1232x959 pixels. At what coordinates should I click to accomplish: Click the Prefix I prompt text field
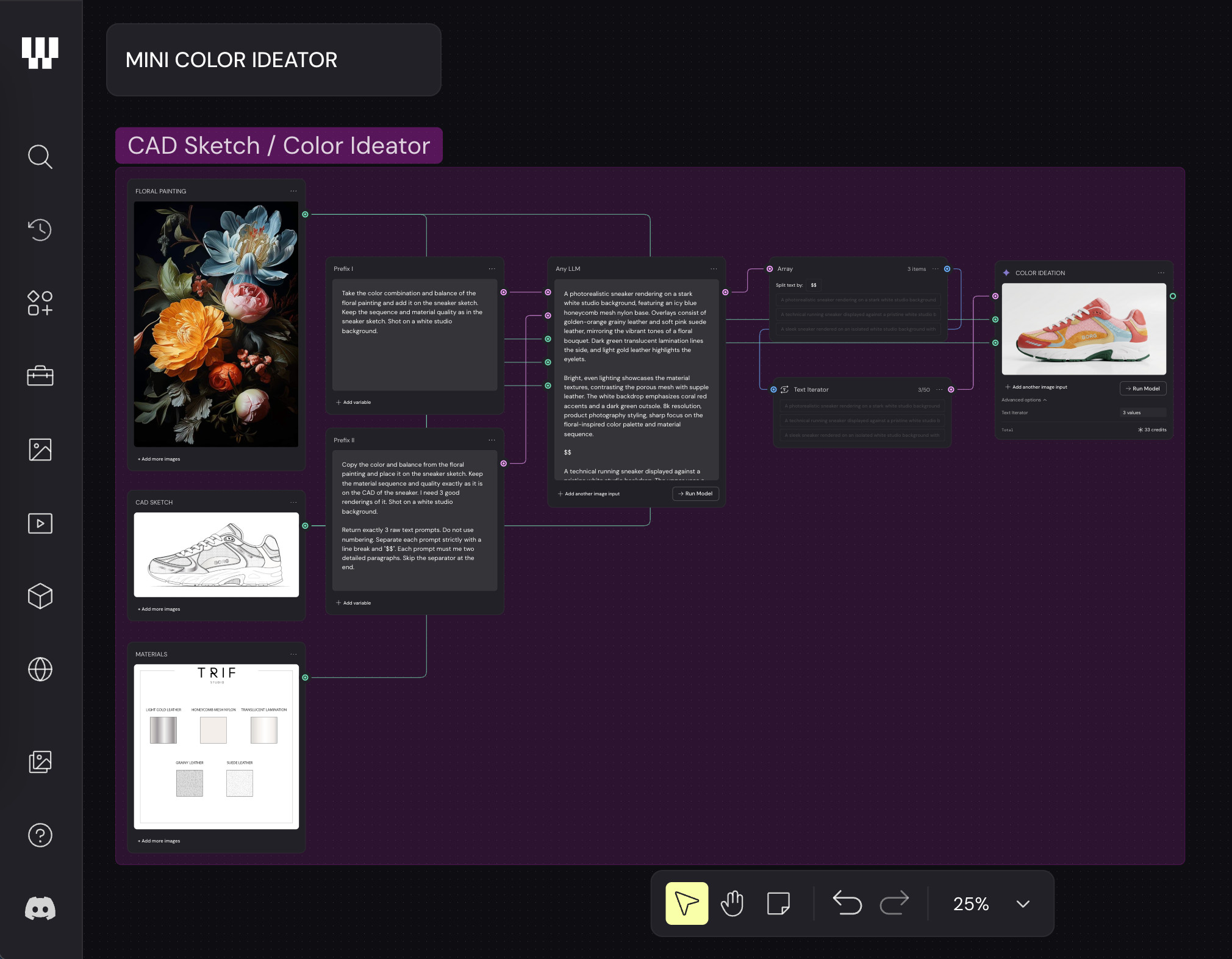[x=415, y=335]
